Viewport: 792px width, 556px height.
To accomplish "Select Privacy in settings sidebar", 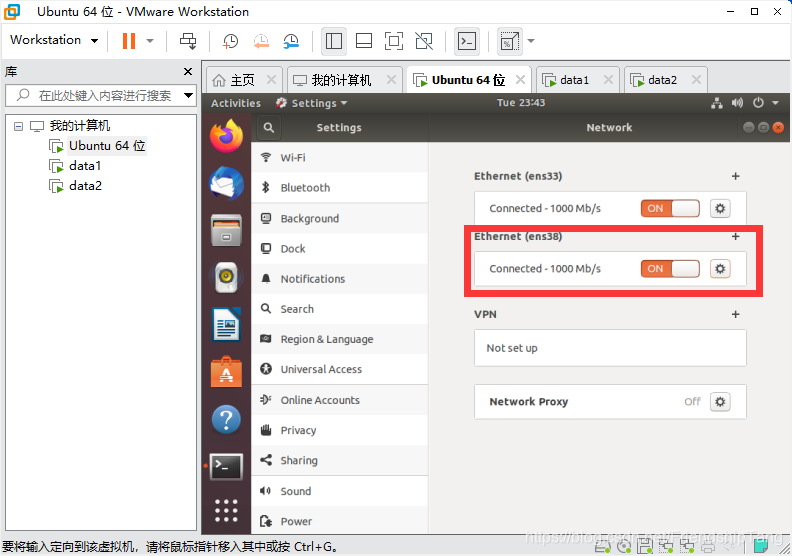I will pos(339,430).
